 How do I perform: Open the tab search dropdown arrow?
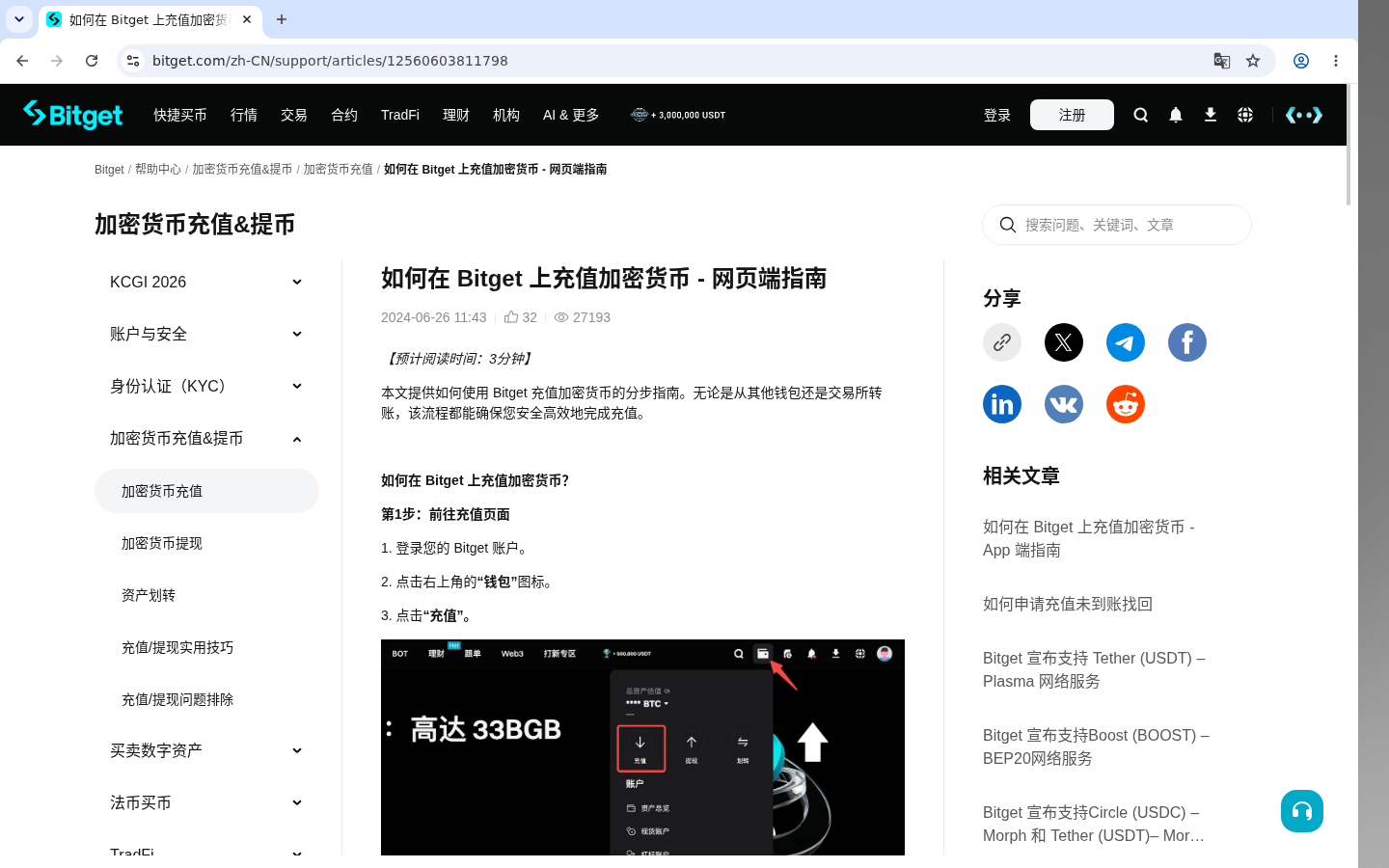click(x=19, y=19)
